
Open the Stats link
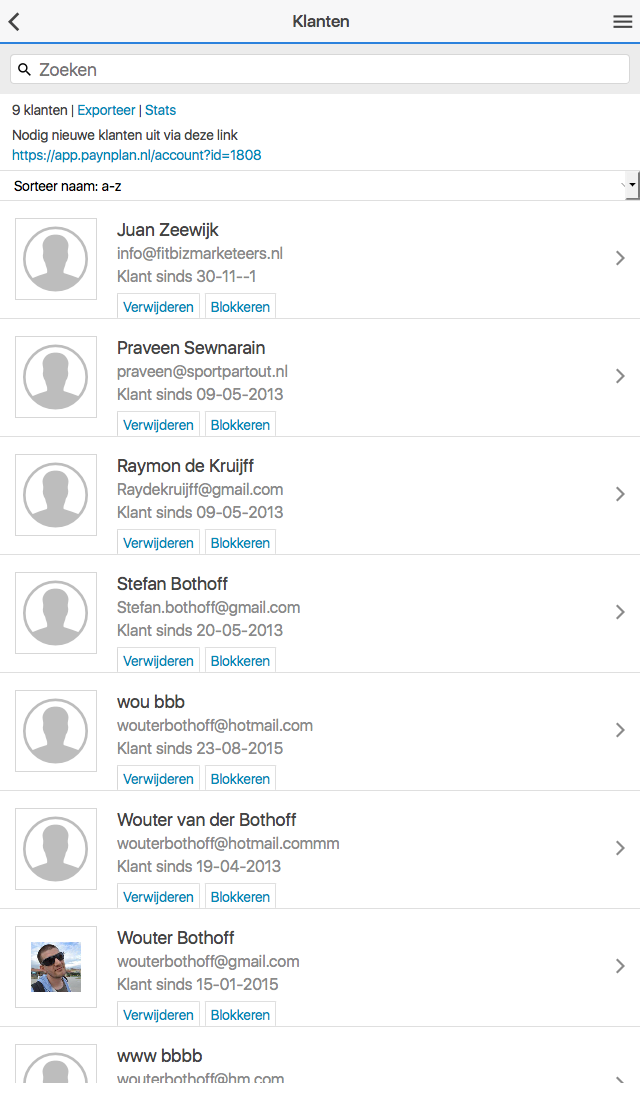pos(160,110)
